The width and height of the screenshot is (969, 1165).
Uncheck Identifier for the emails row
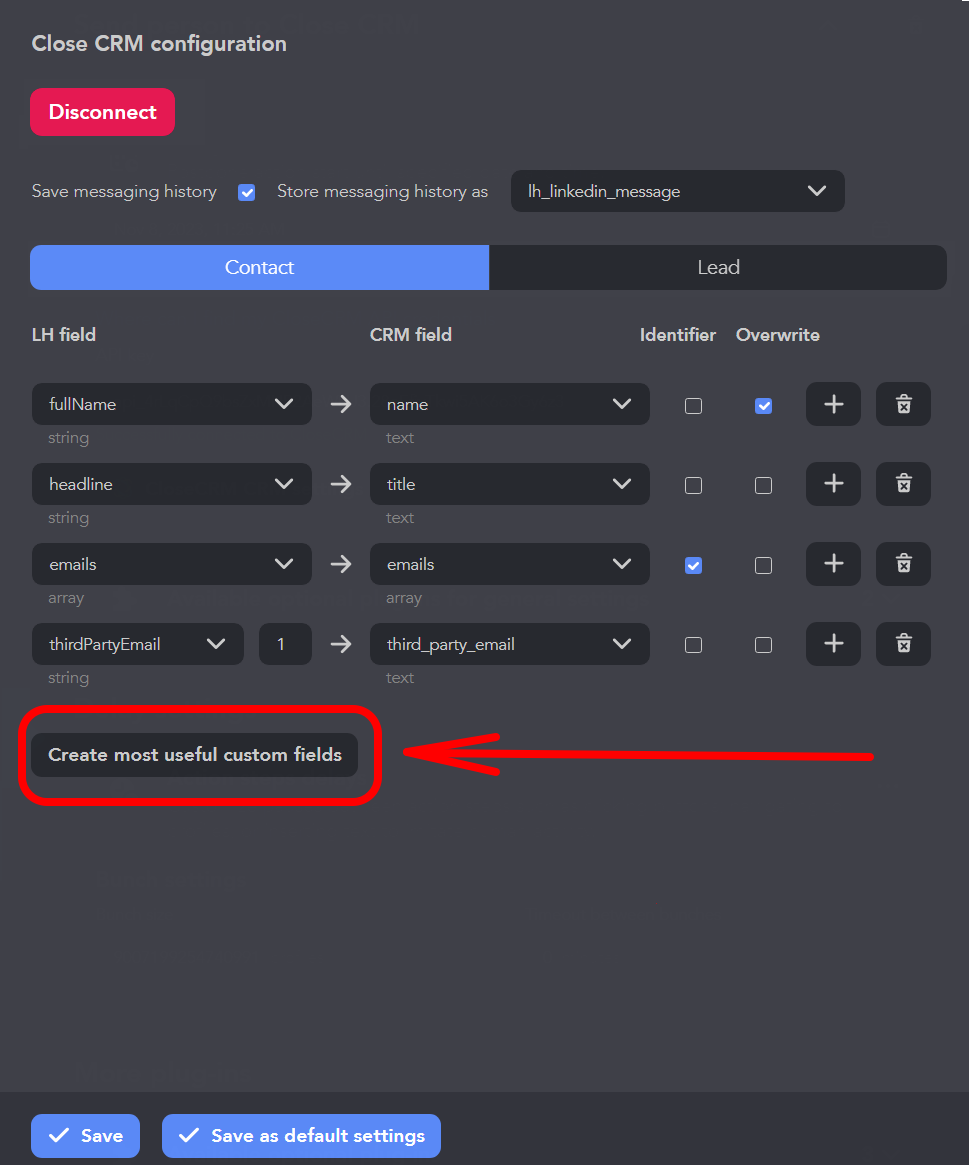coord(693,565)
